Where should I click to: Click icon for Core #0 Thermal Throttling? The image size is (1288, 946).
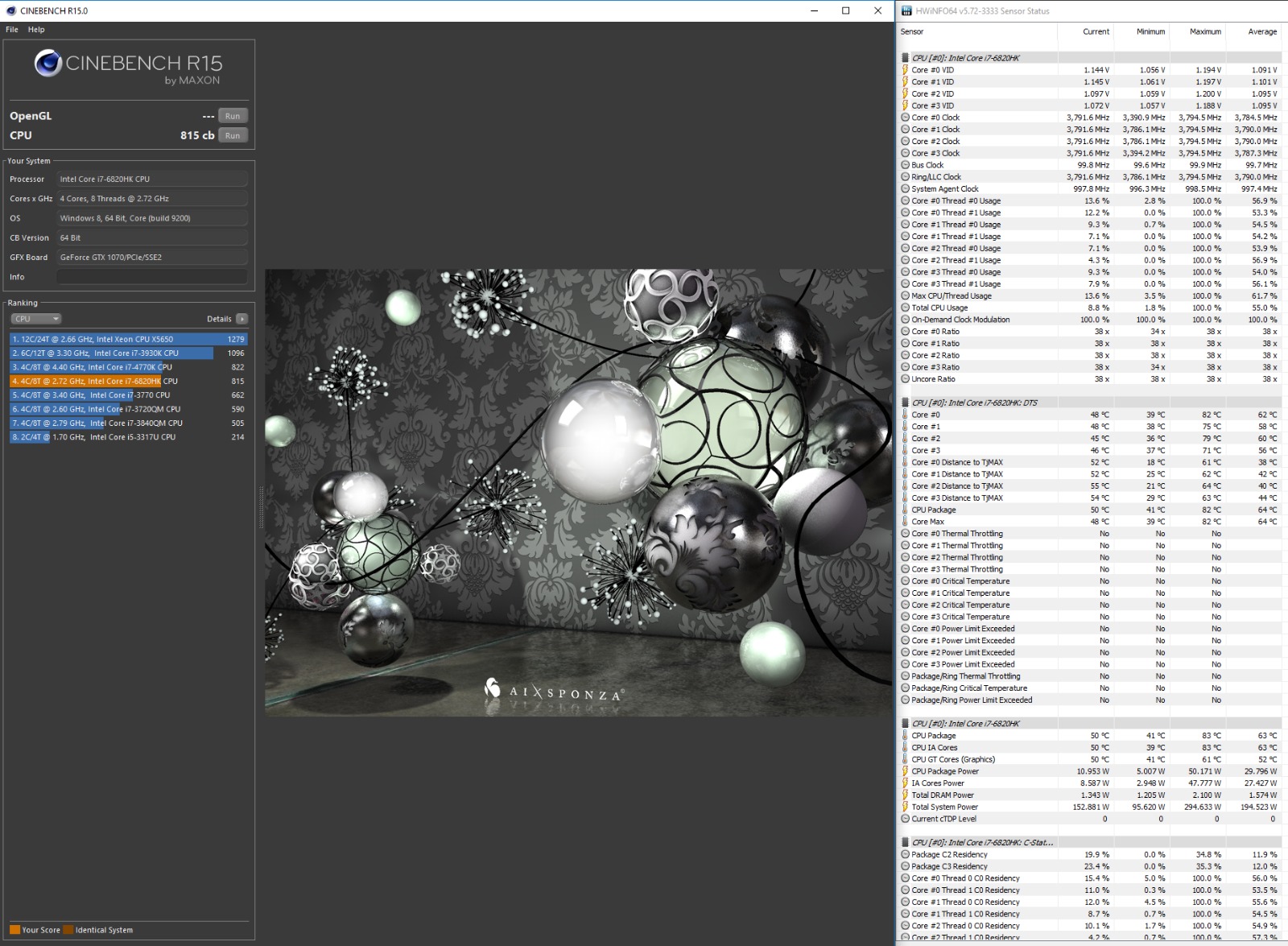[x=905, y=534]
